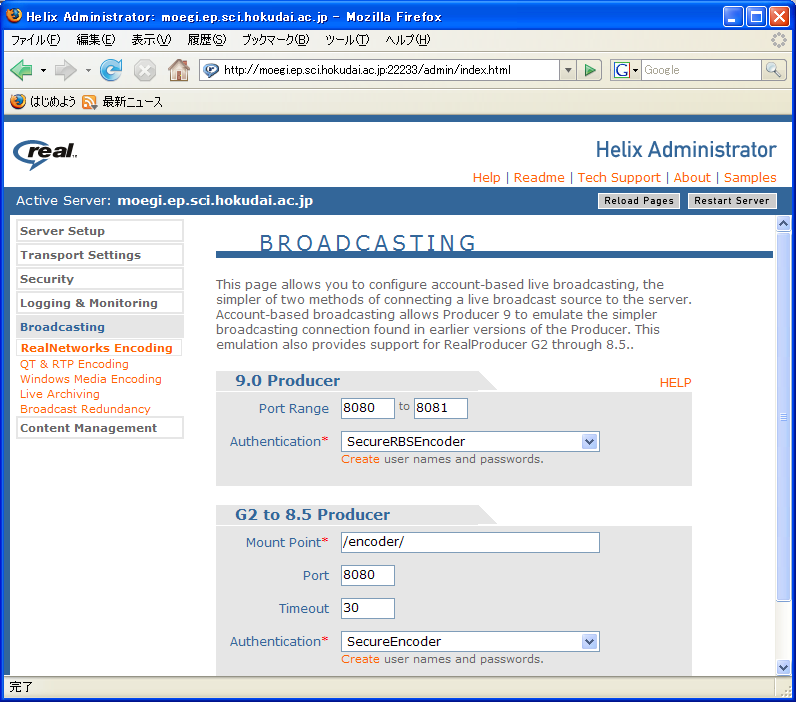Click the page scrollbar up arrow
Screen dimensions: 796x702
(783, 223)
